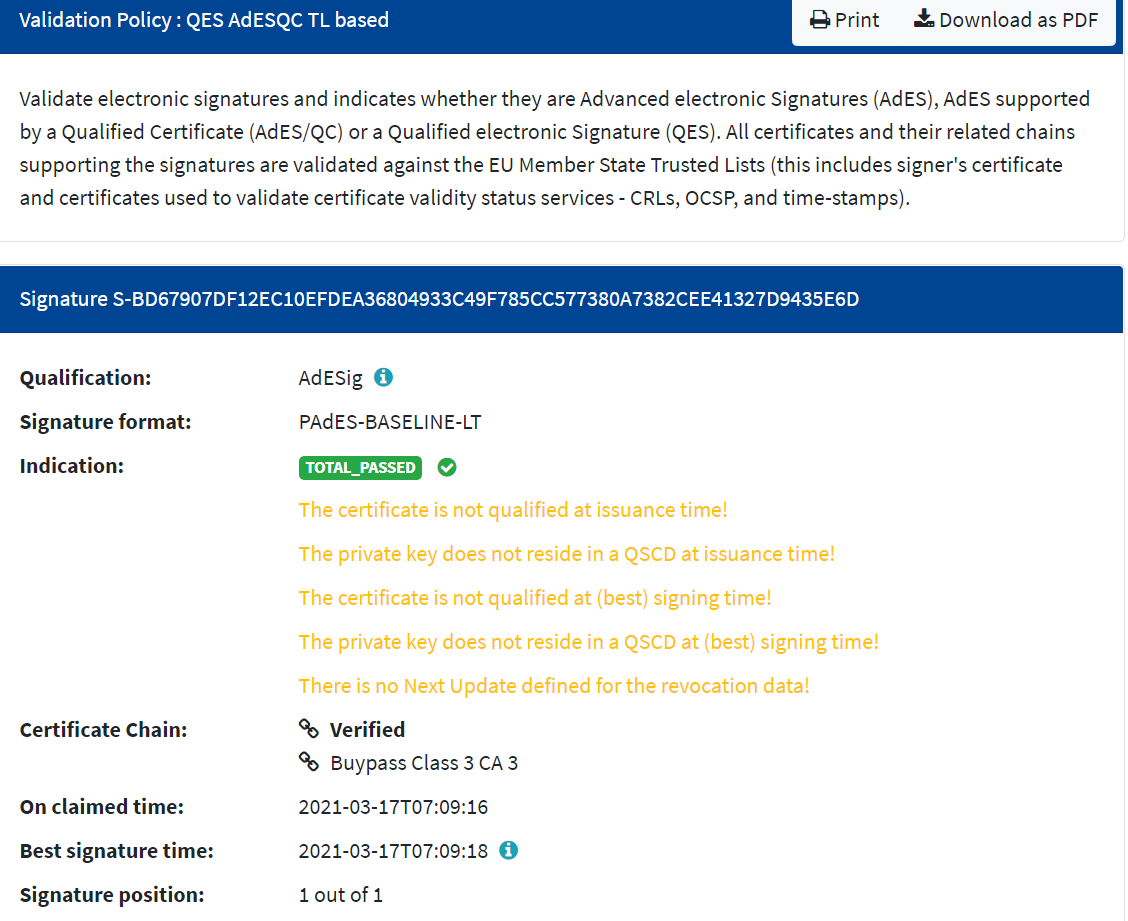Open the Best signature time info icon
The height and width of the screenshot is (921, 1128).
coord(509,850)
